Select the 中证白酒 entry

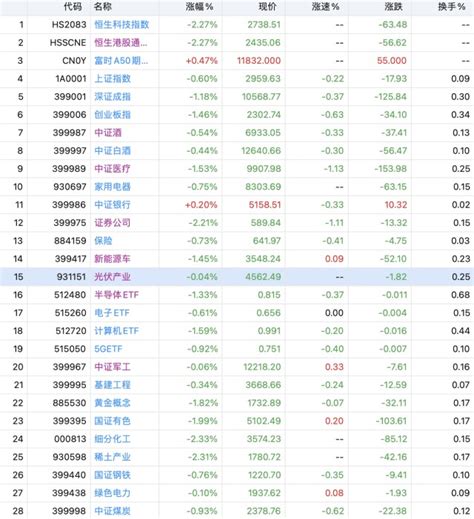[112, 151]
